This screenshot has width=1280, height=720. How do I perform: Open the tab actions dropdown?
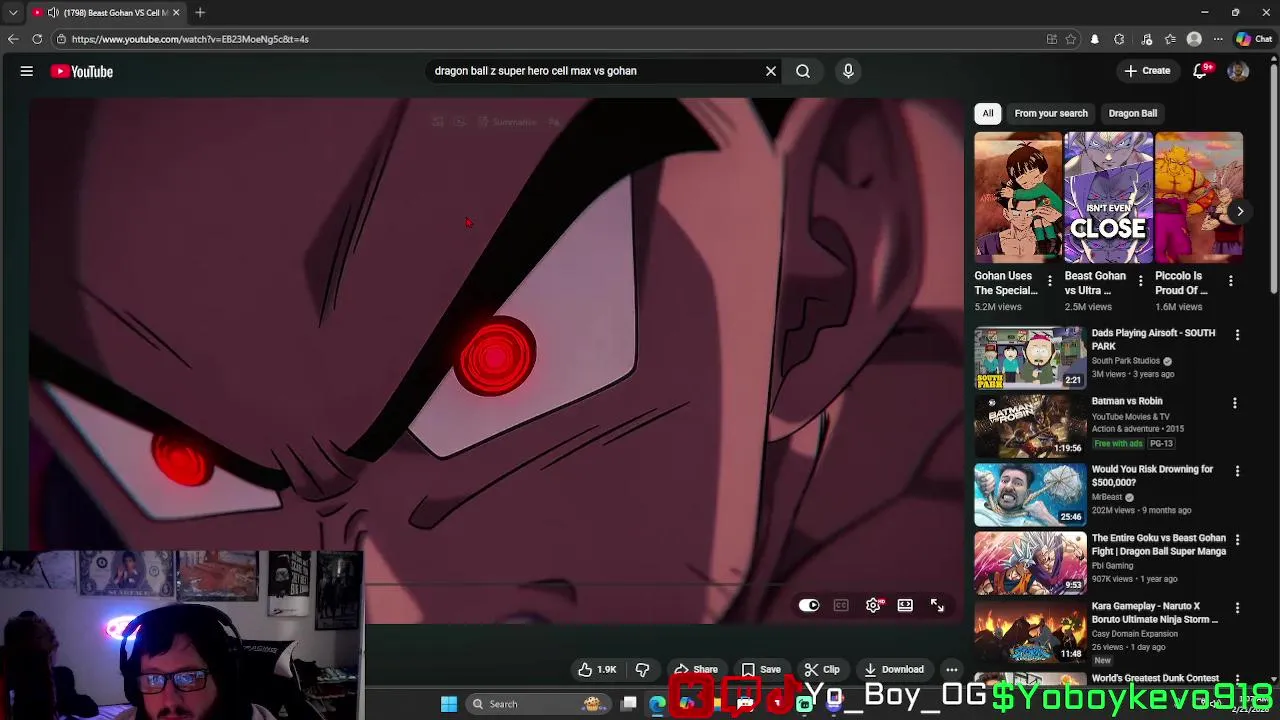coord(13,12)
